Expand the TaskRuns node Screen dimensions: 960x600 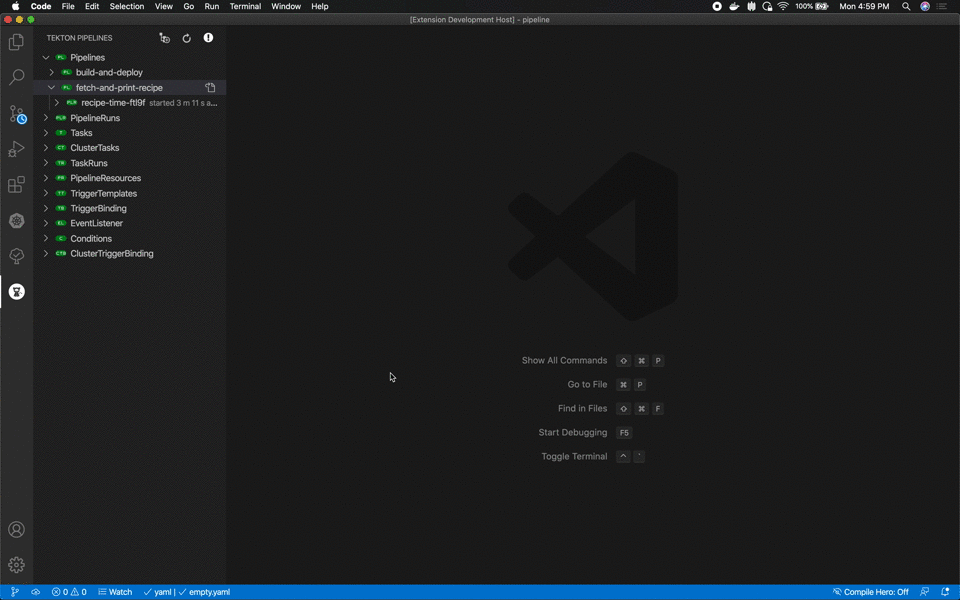click(46, 163)
